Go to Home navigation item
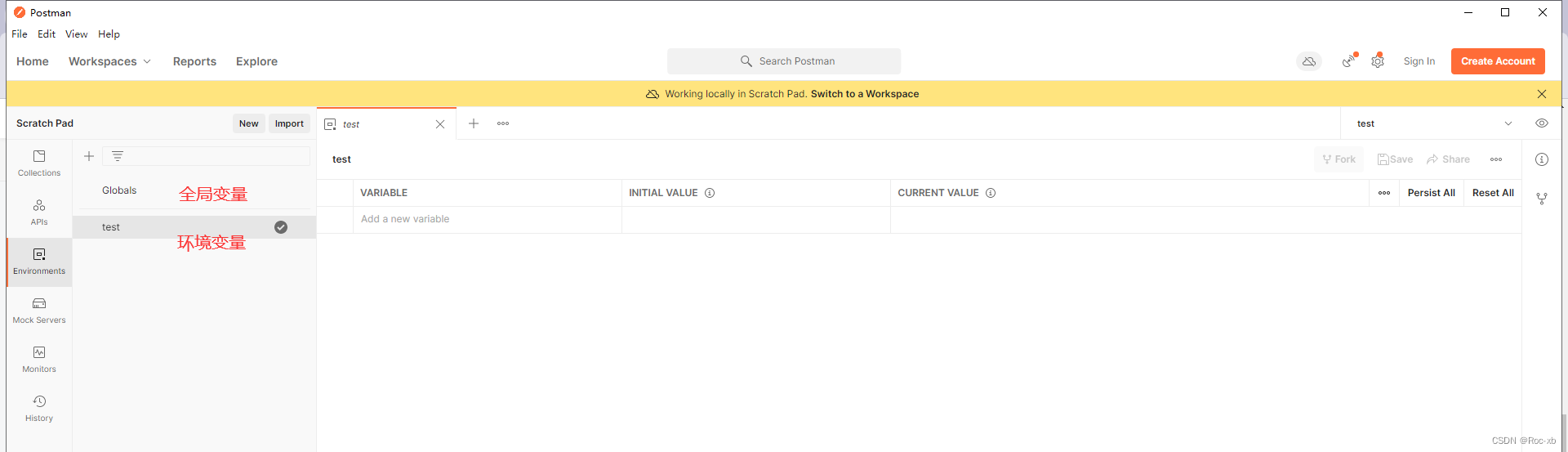This screenshot has width=1568, height=452. [33, 61]
